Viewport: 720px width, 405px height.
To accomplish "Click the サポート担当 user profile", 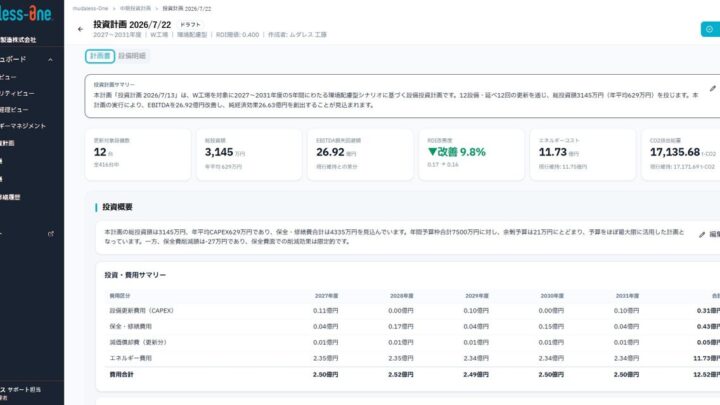I will pyautogui.click(x=21, y=393).
